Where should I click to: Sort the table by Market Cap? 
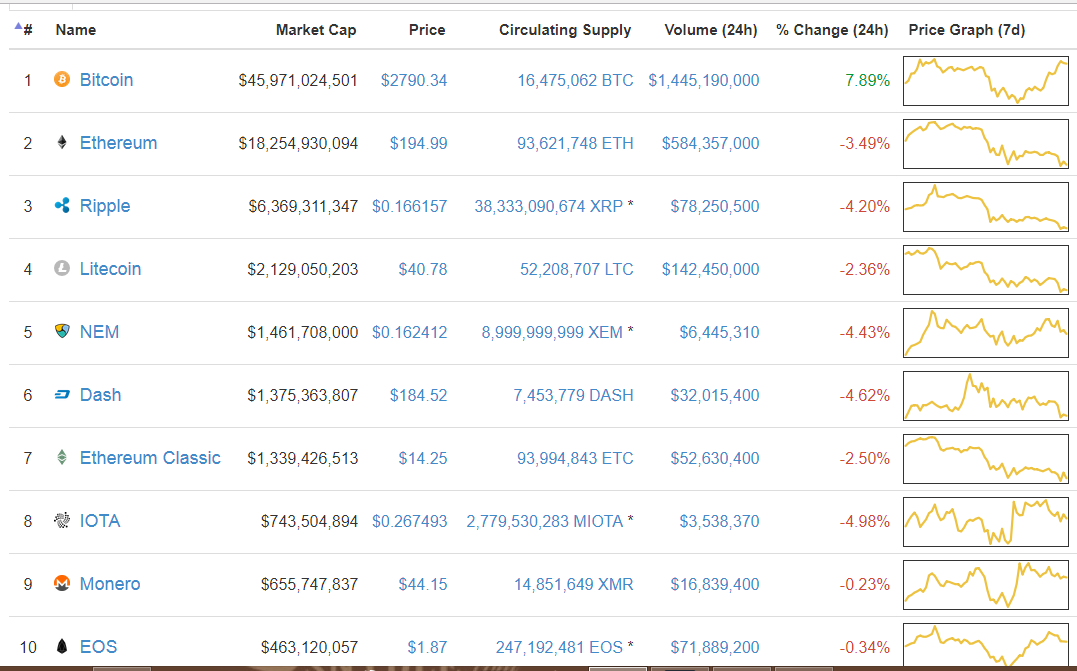(x=316, y=30)
